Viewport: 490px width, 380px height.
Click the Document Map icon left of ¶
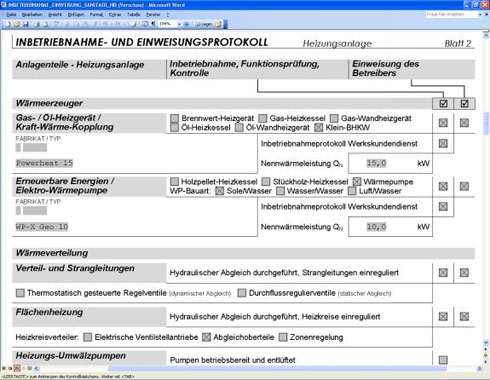tap(145, 24)
